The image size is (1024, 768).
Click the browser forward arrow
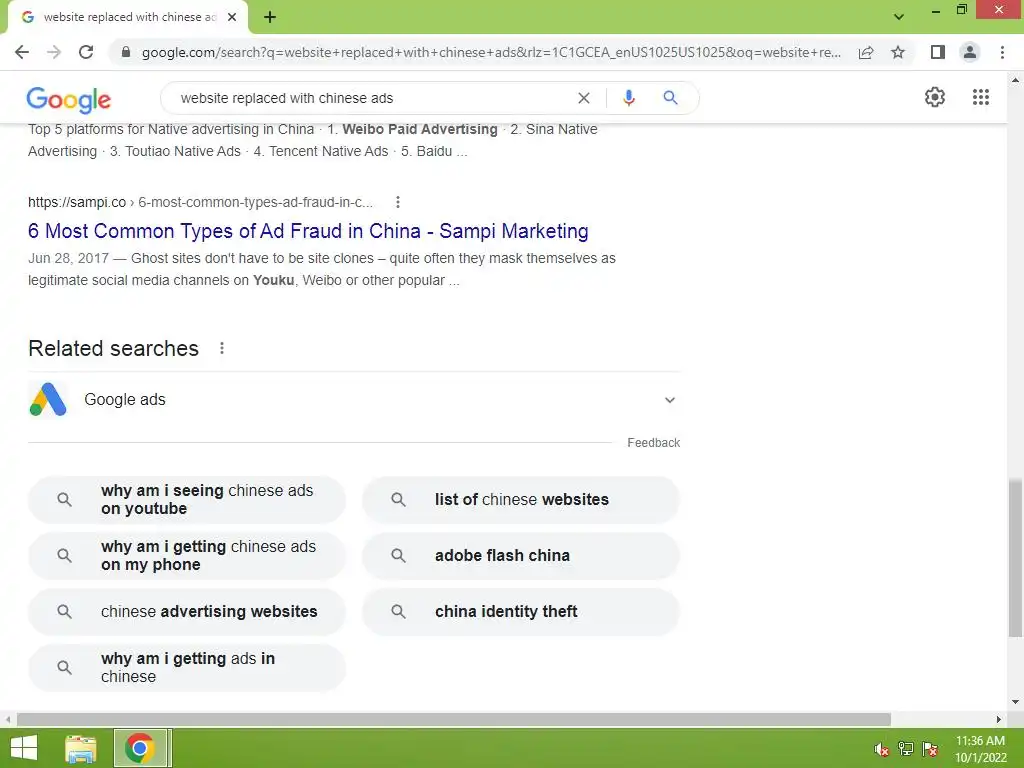(54, 52)
